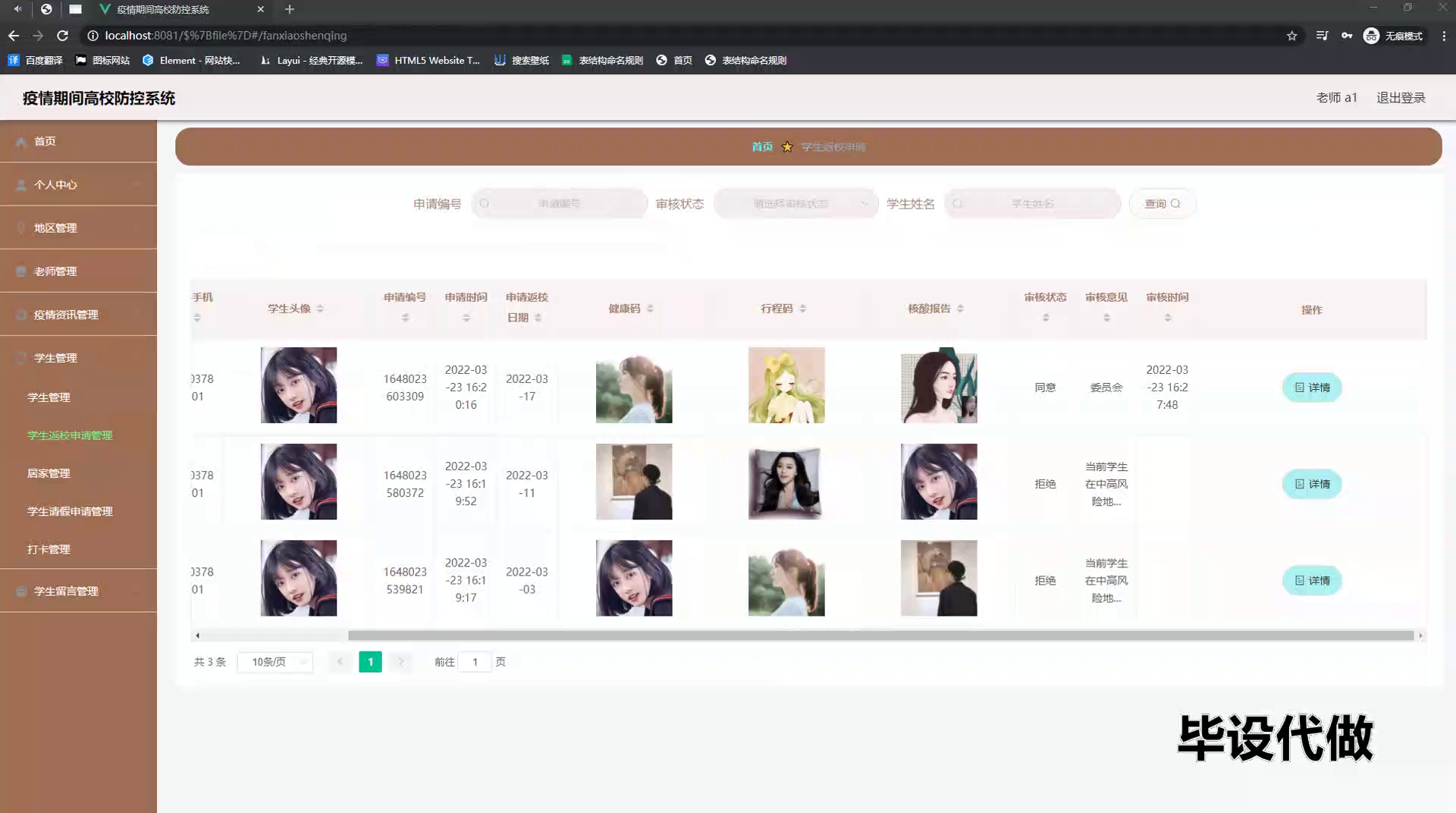Open 图标网站 bookmark
The image size is (1456, 813).
coord(102,60)
